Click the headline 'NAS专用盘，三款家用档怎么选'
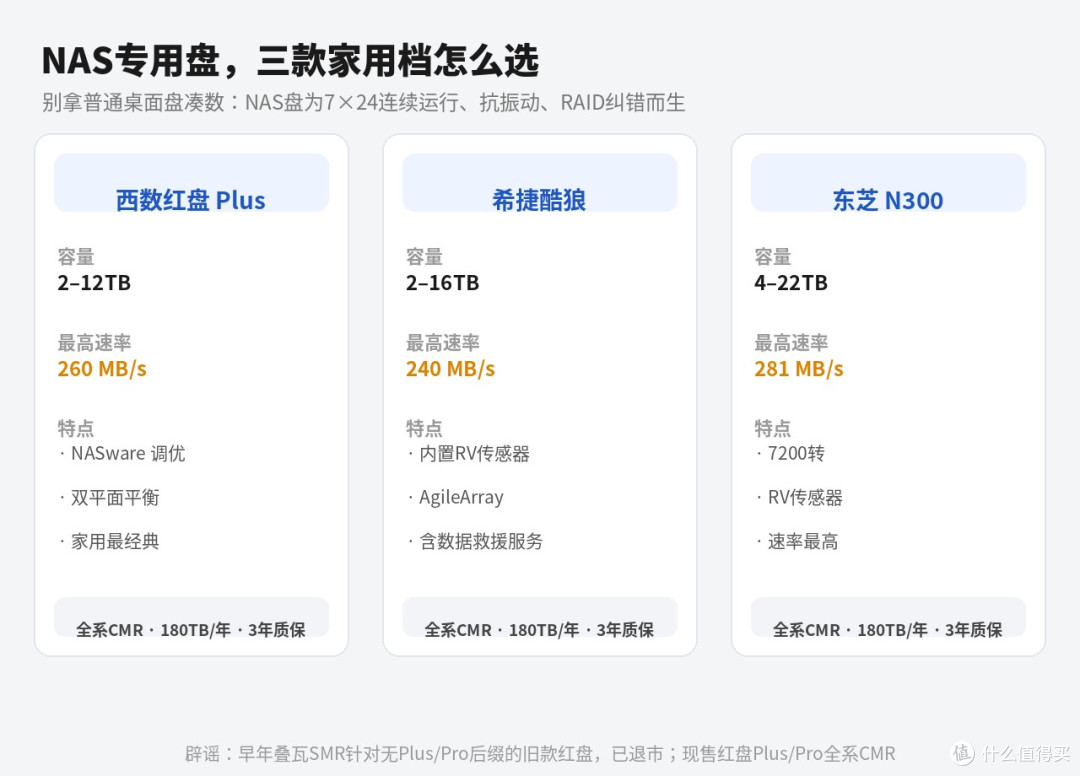This screenshot has width=1080, height=776. click(x=290, y=61)
